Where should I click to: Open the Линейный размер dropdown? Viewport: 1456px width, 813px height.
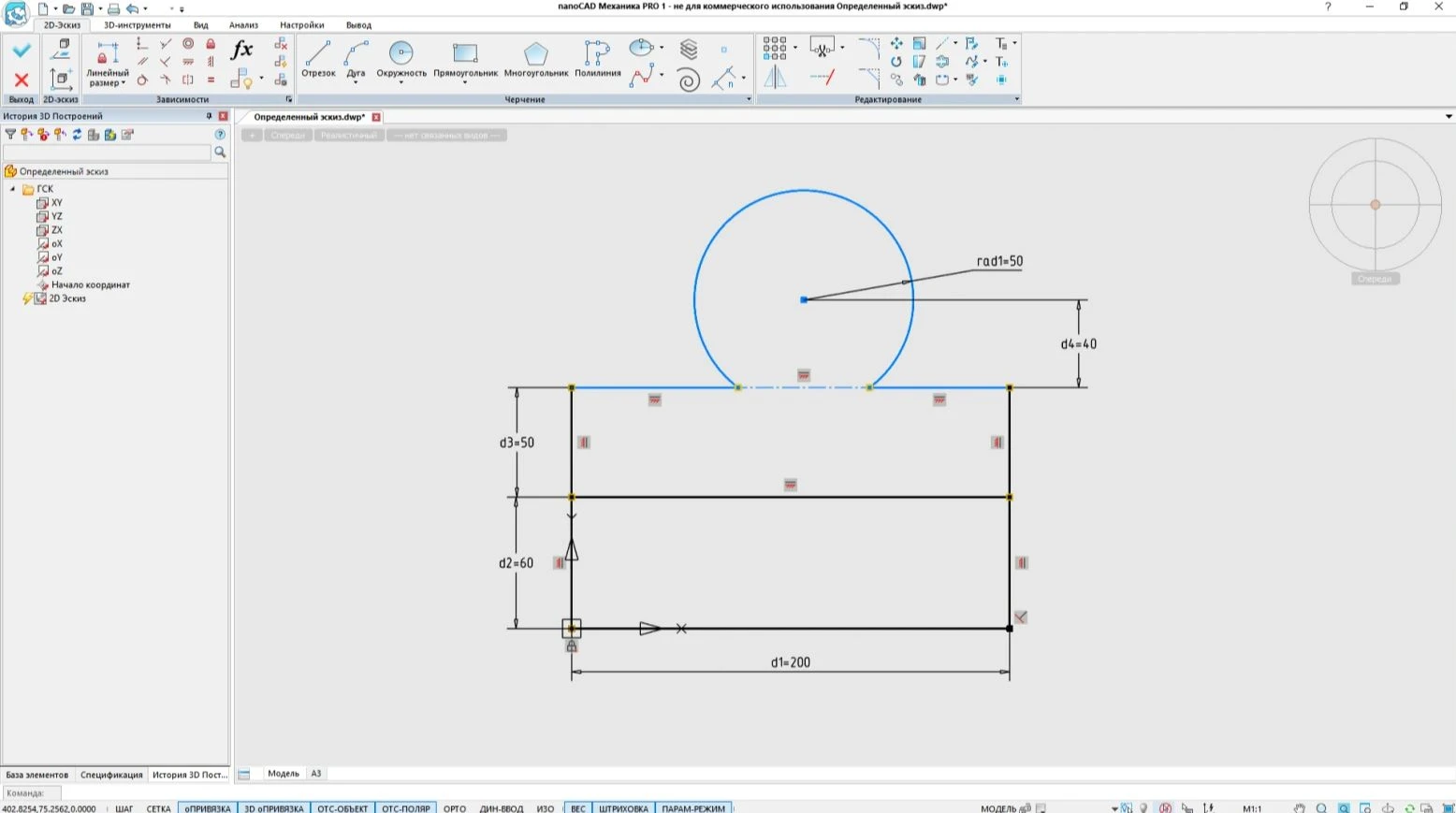point(123,83)
